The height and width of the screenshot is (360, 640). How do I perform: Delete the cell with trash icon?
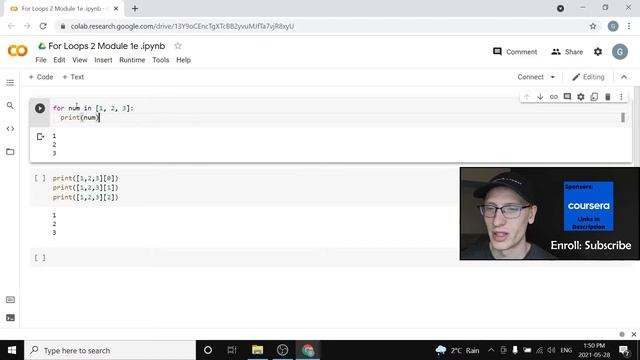pos(607,97)
